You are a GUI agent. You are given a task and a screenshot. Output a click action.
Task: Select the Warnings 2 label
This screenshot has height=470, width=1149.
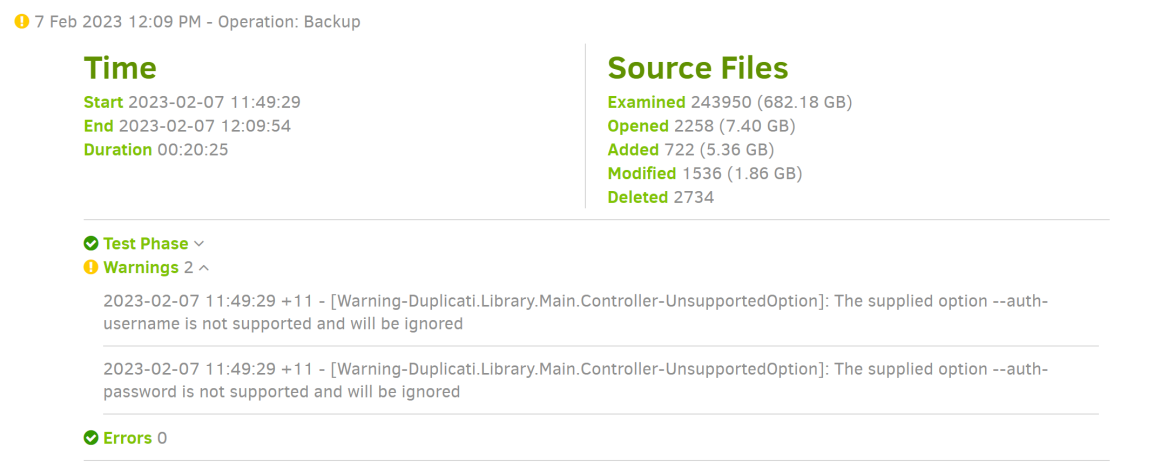point(147,268)
